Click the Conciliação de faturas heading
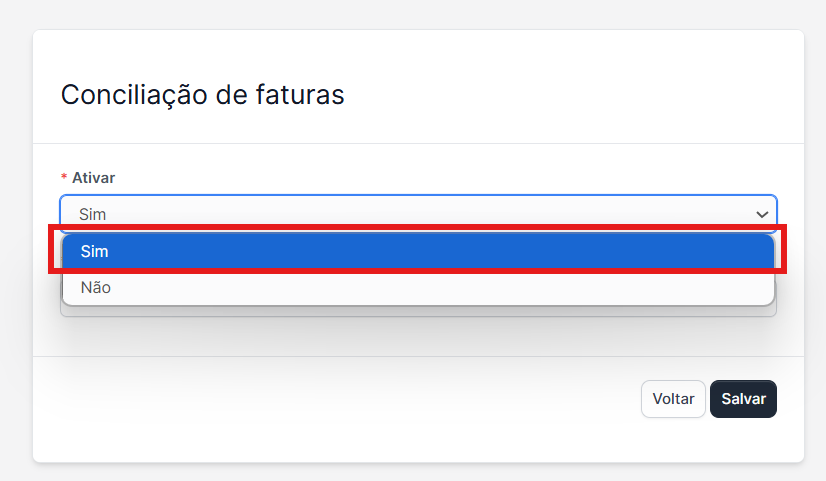 pos(202,95)
